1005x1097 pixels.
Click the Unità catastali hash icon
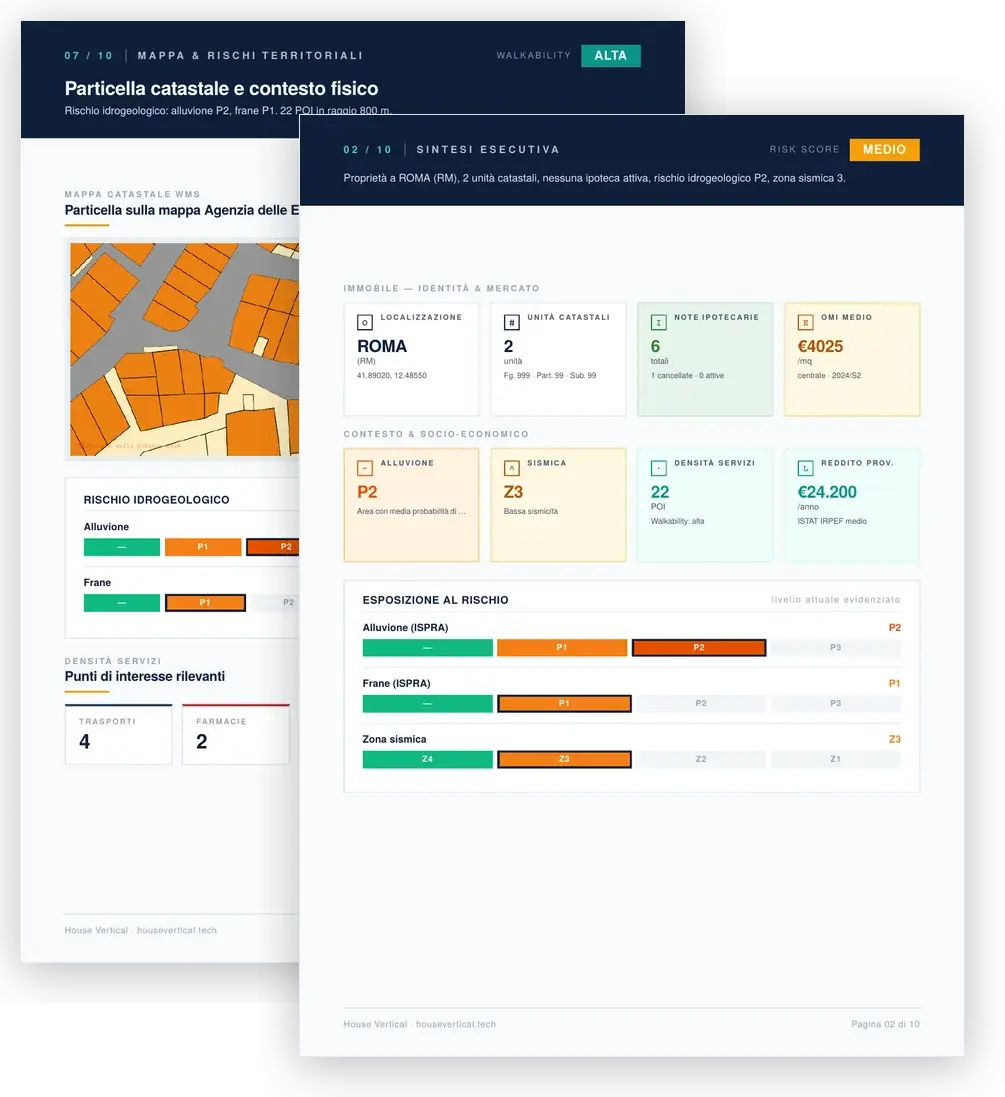[x=512, y=323]
